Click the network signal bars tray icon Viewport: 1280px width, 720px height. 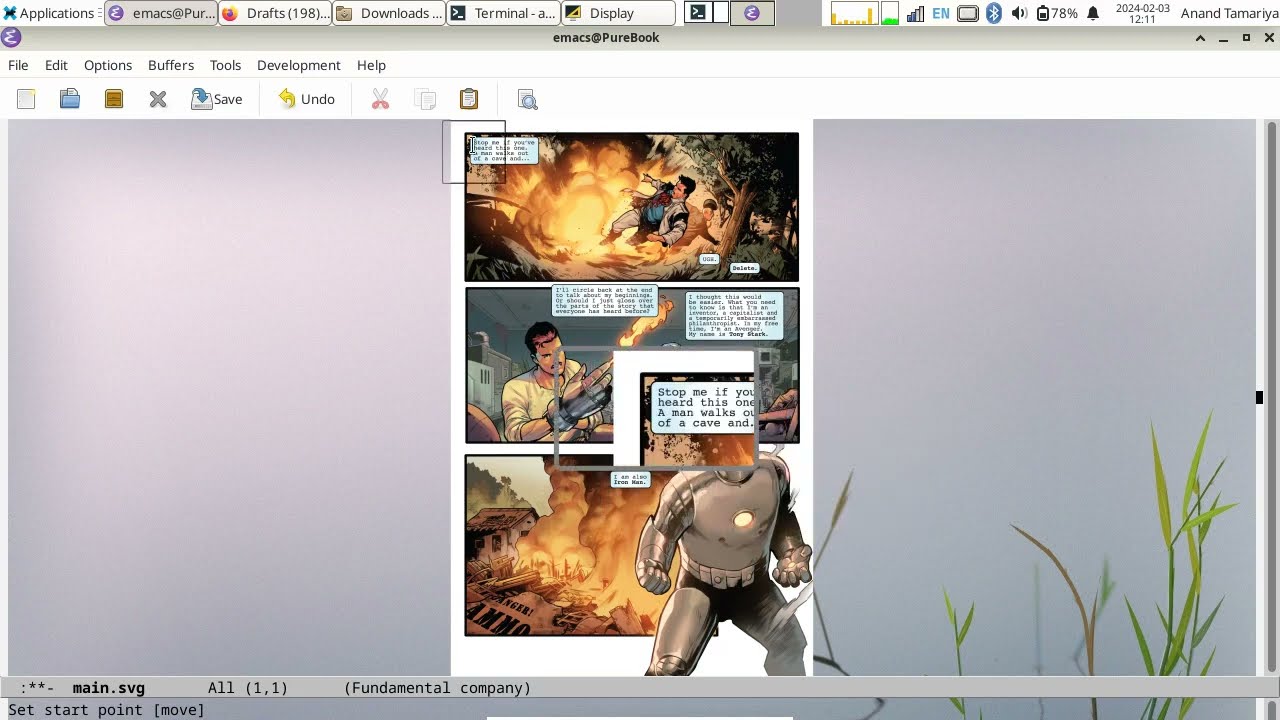(x=916, y=13)
